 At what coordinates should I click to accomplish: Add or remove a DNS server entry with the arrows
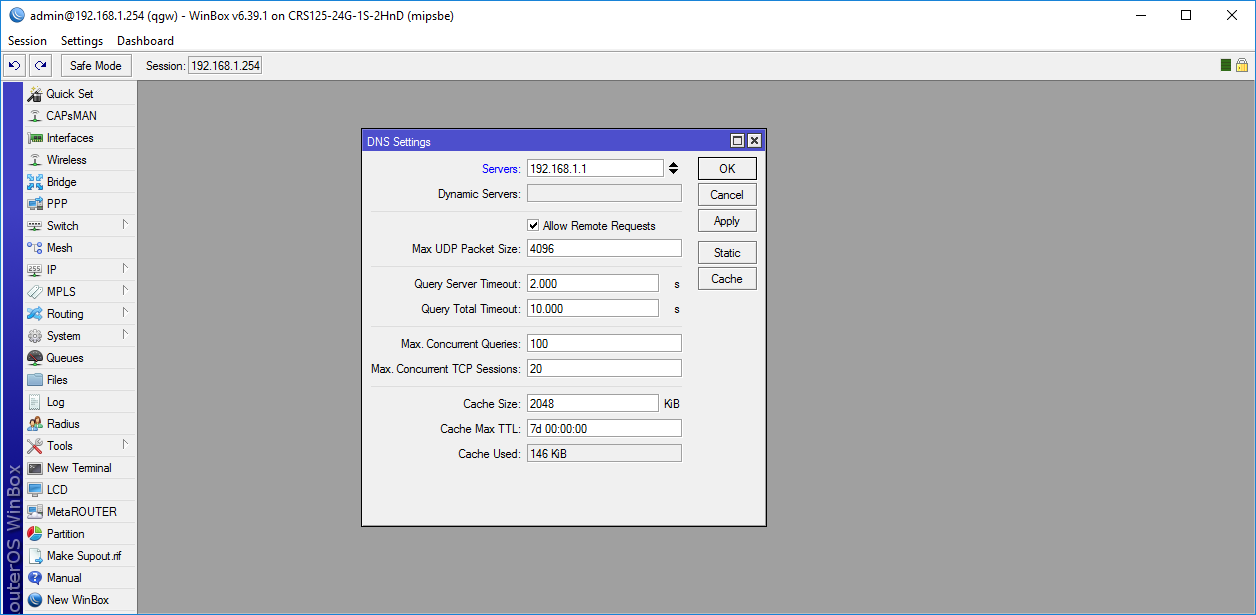[674, 169]
